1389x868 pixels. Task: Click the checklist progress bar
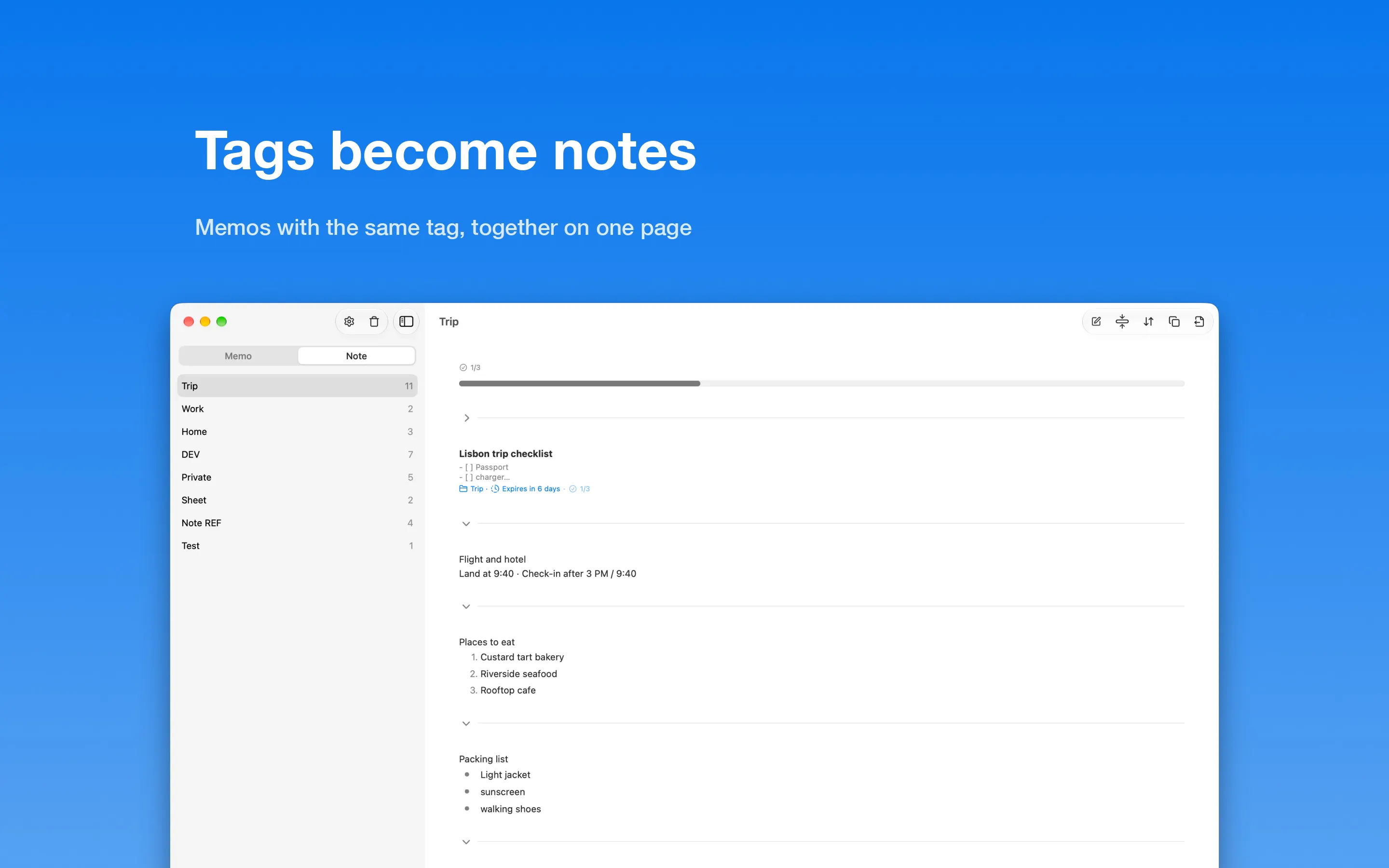(x=821, y=383)
